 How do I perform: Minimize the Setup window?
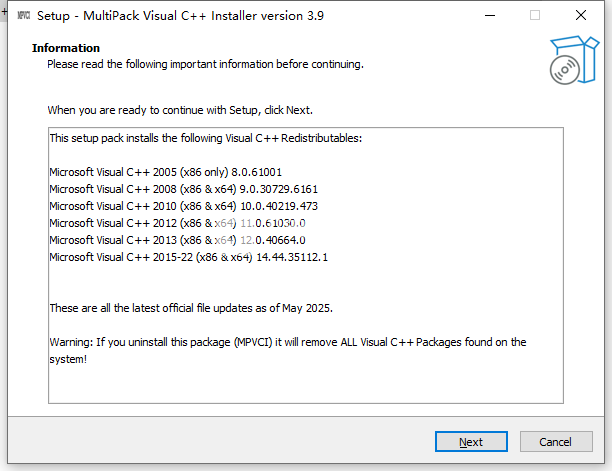coord(490,15)
